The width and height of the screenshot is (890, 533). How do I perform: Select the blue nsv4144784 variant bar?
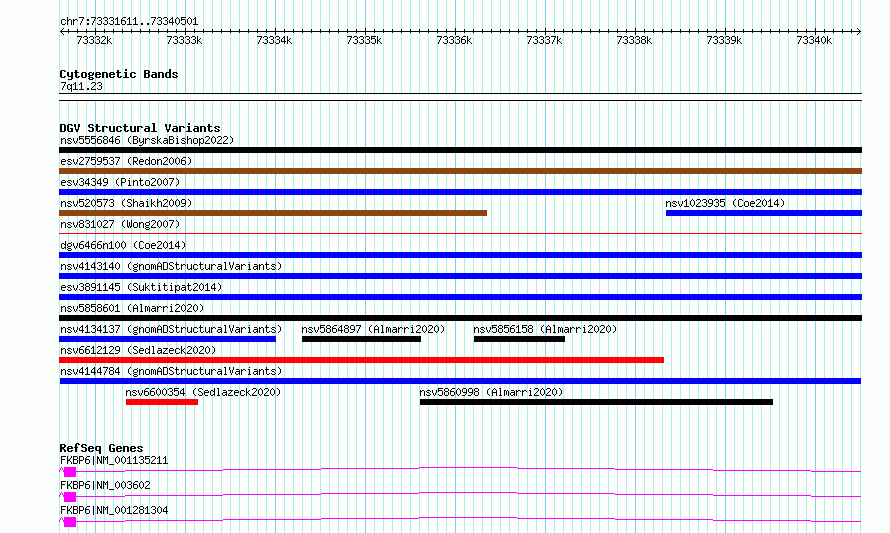point(460,381)
